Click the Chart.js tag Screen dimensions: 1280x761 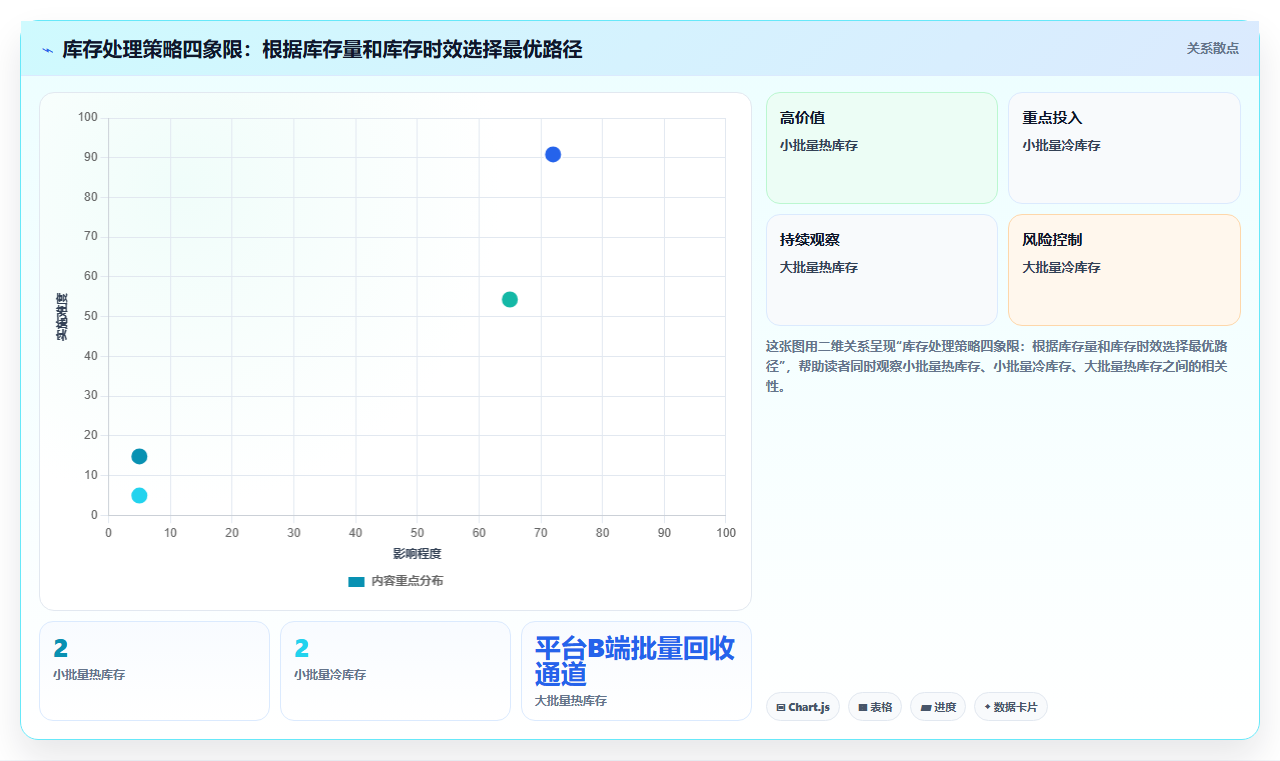[x=803, y=707]
